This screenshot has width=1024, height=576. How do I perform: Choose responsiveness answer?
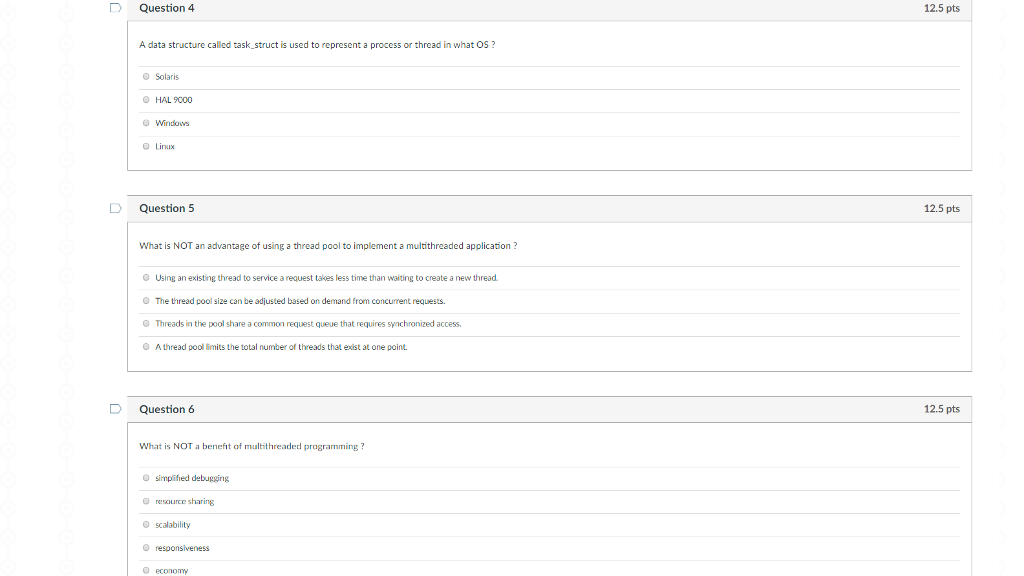click(146, 548)
